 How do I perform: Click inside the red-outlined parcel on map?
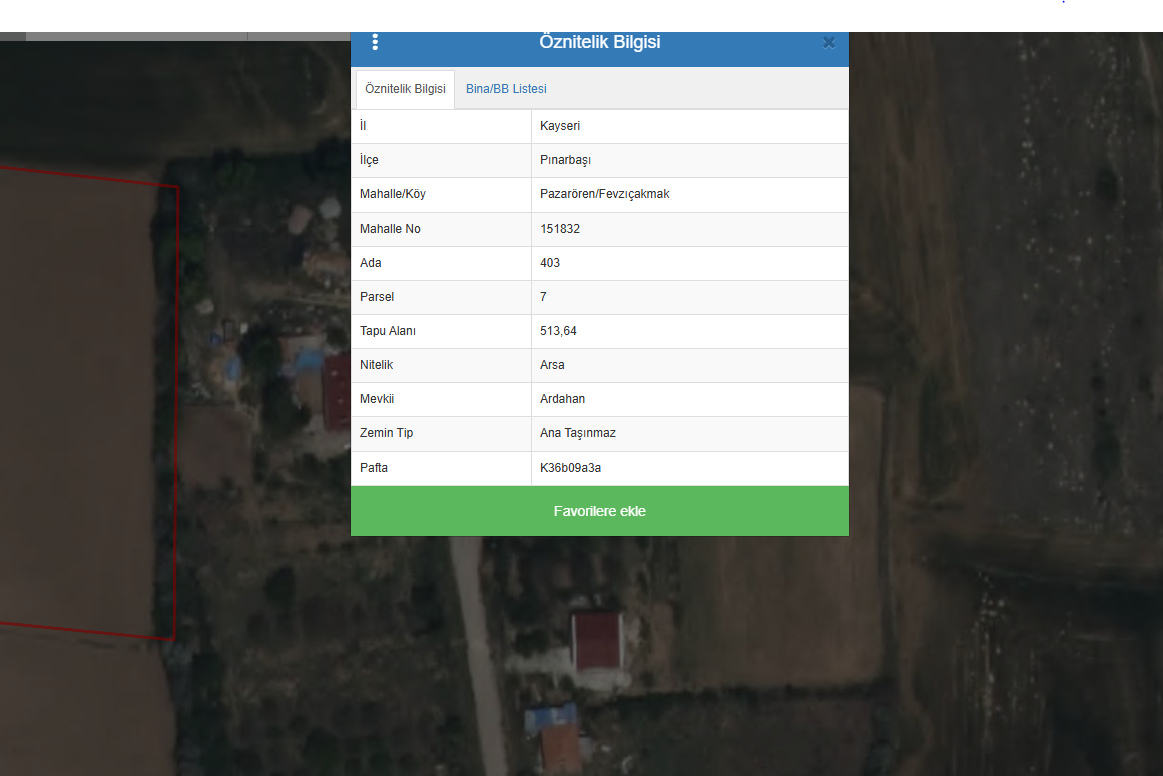click(82, 401)
